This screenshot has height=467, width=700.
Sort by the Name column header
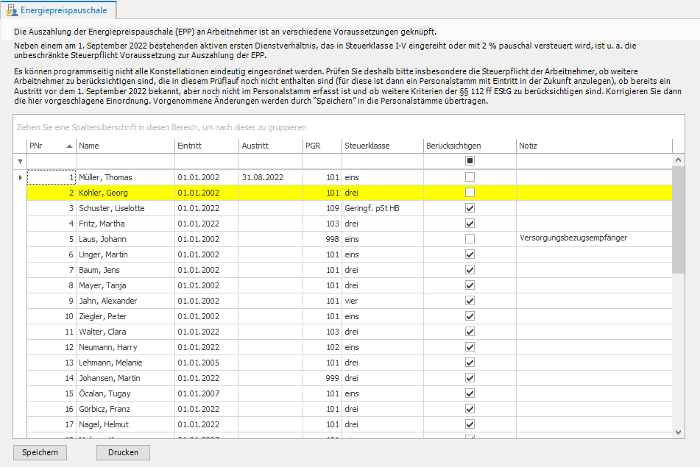[x=125, y=146]
